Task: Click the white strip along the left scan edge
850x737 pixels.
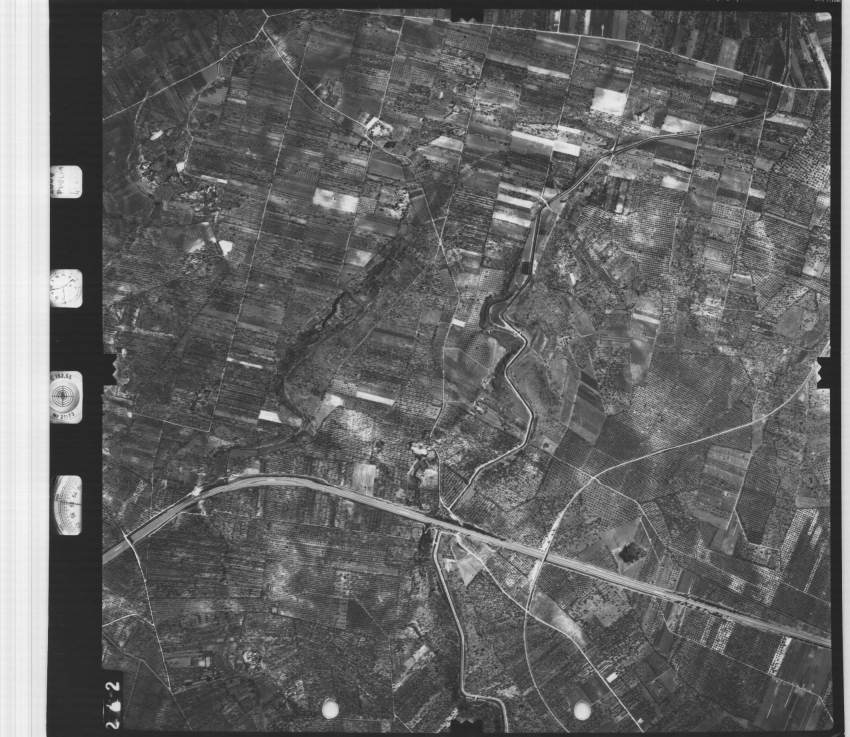Action: [24, 368]
